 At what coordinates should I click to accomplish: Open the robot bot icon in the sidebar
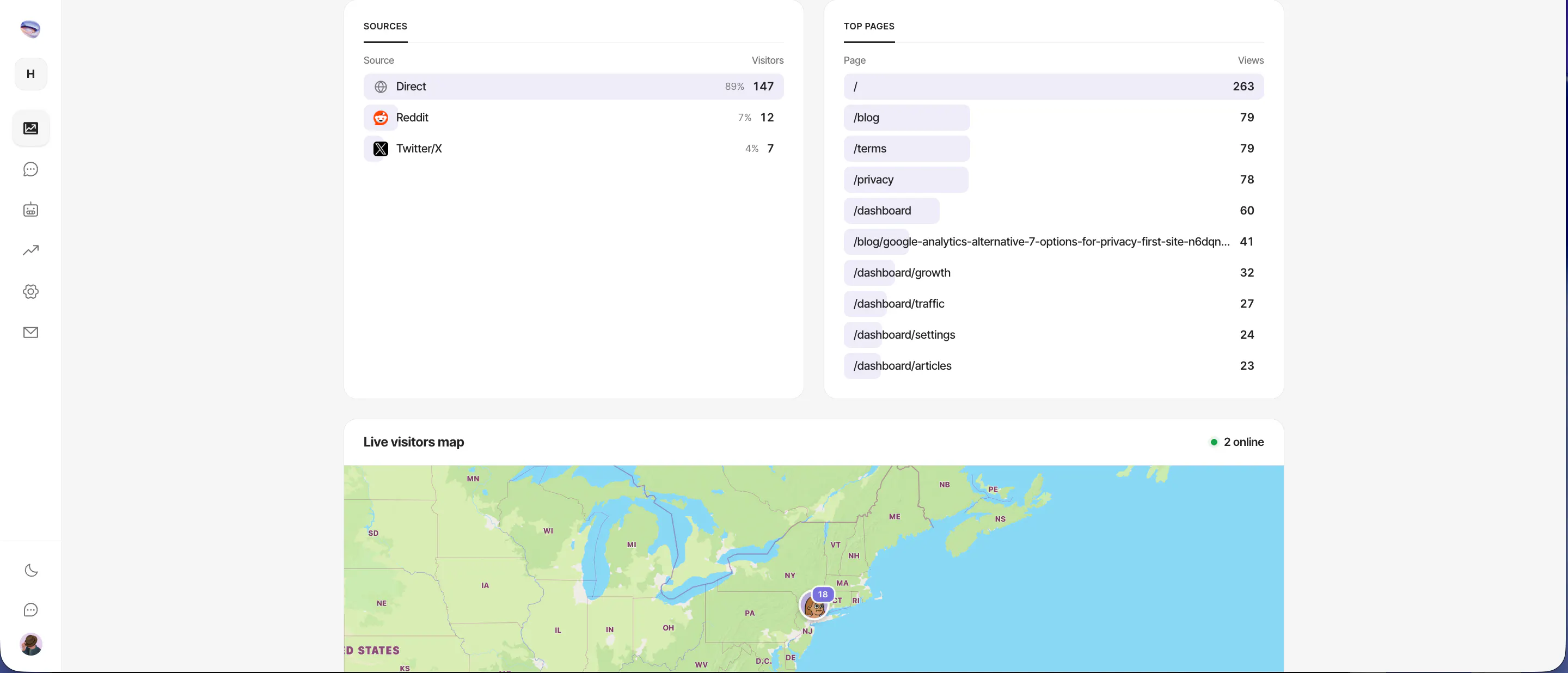tap(30, 210)
